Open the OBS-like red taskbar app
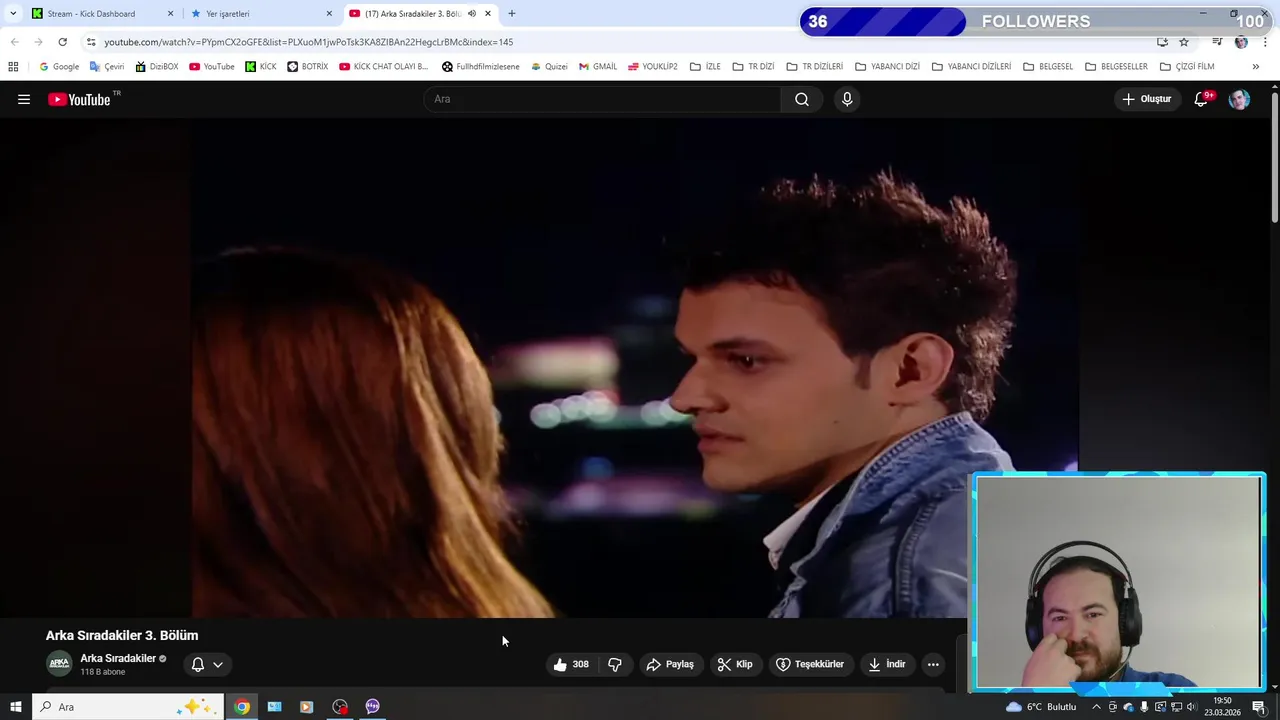The image size is (1280, 720). (340, 707)
